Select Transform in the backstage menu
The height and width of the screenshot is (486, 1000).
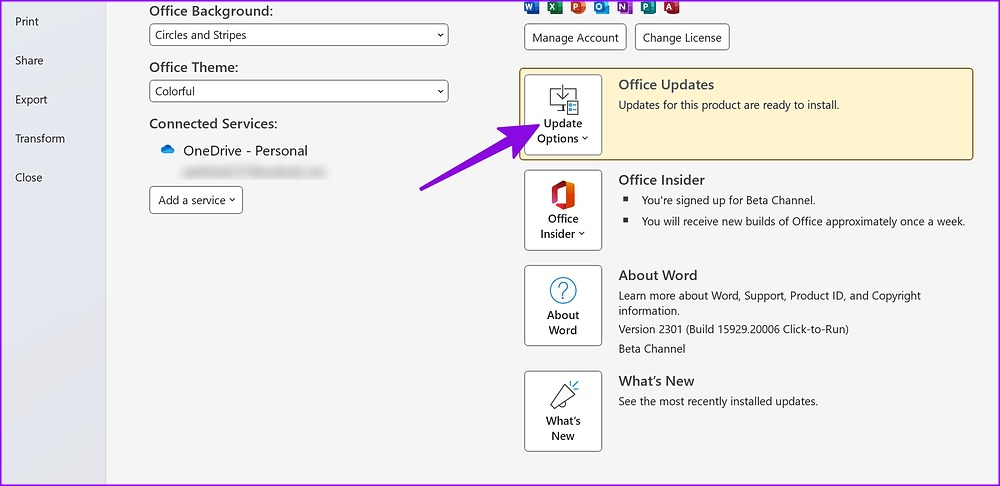click(x=40, y=138)
